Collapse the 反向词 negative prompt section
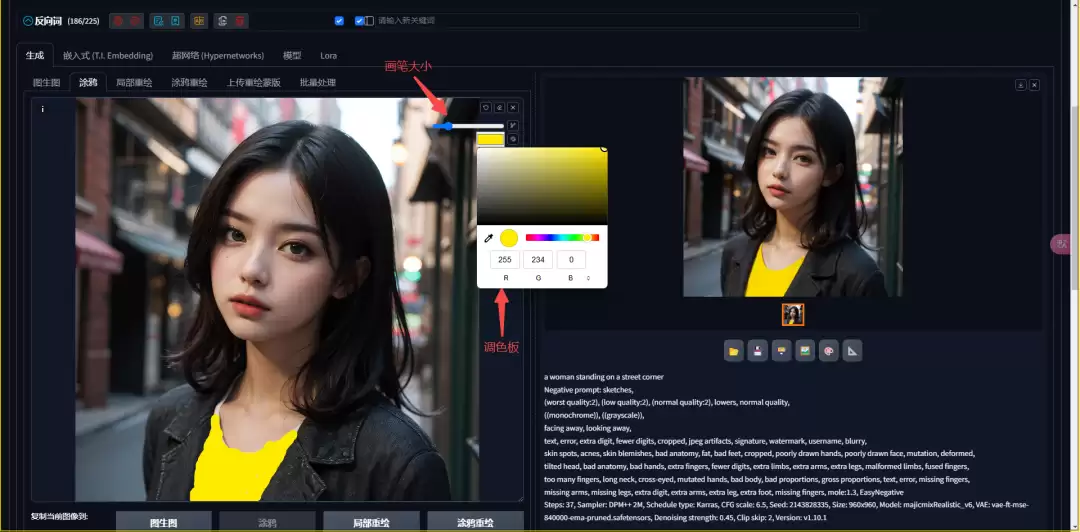This screenshot has width=1080, height=532. point(28,21)
